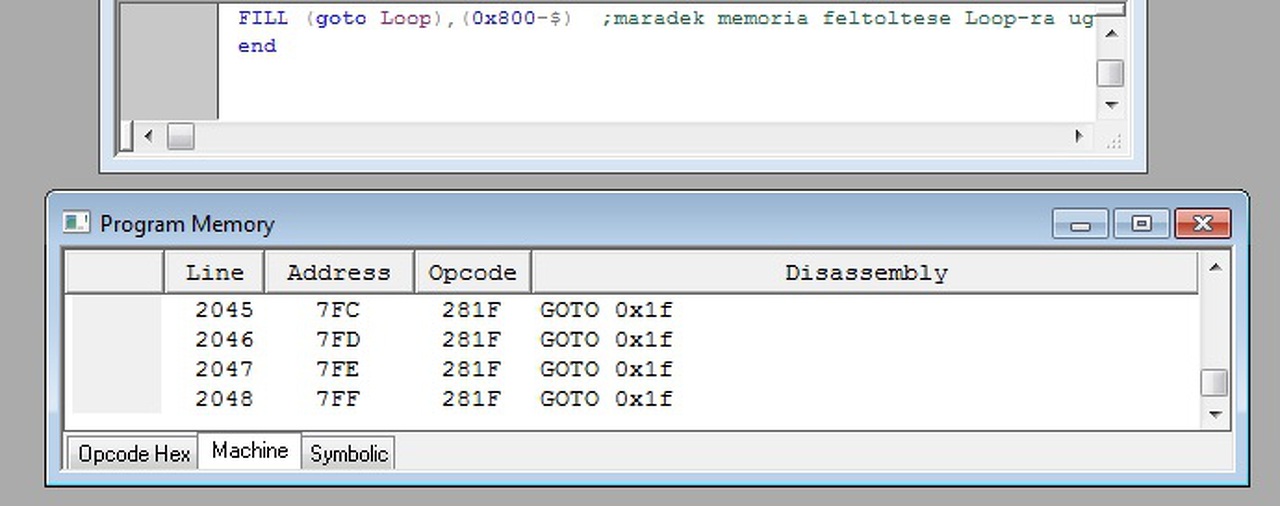This screenshot has height=506, width=1280.
Task: Switch to the Opcode Hex tab
Action: pos(134,454)
